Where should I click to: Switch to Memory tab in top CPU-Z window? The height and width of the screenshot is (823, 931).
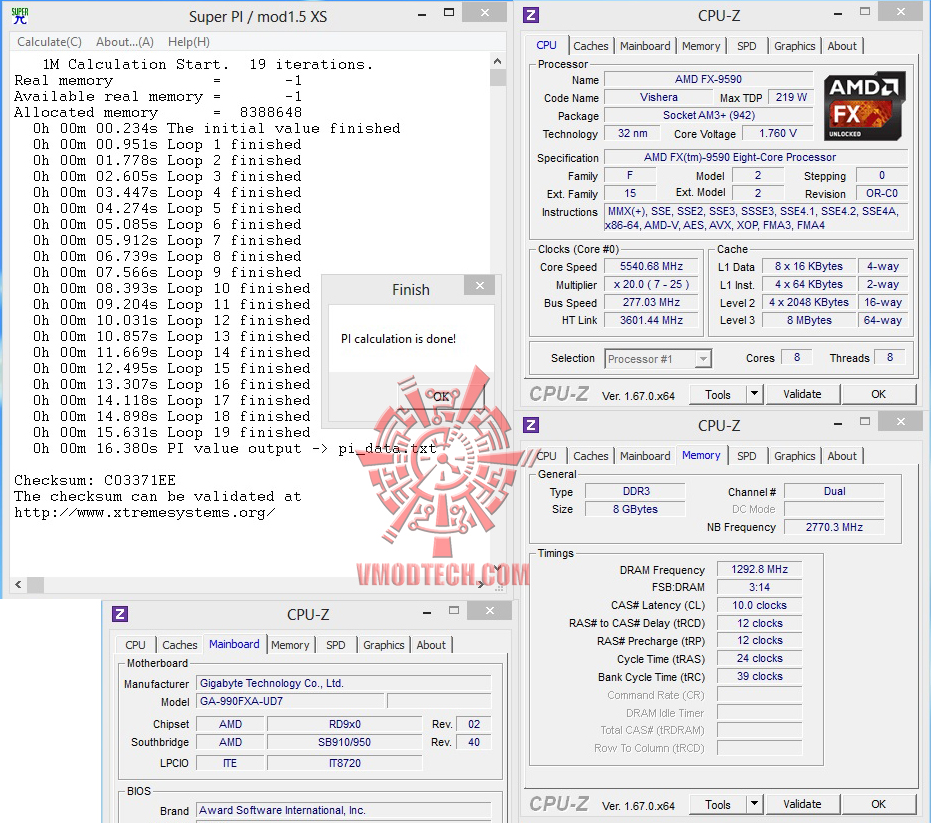[x=701, y=46]
